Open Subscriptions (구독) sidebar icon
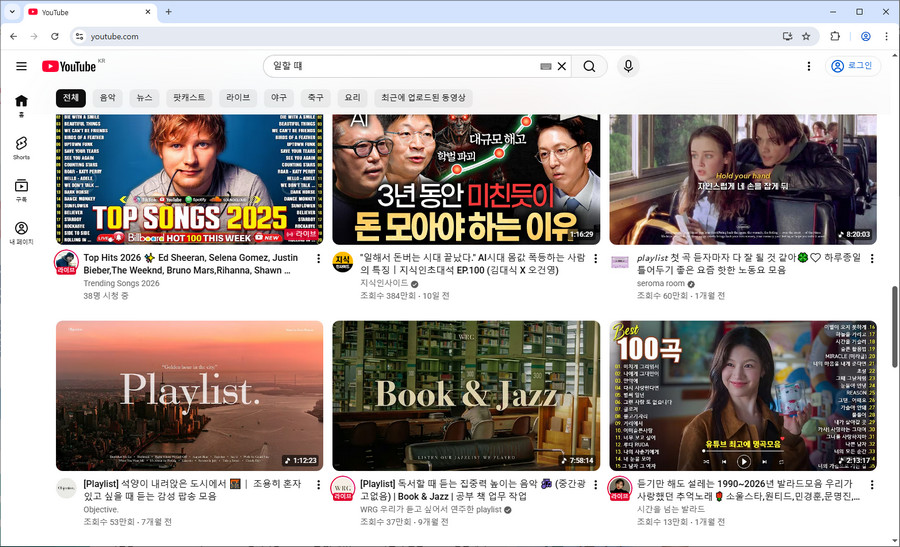Screen dimensions: 900x547 tap(21, 191)
